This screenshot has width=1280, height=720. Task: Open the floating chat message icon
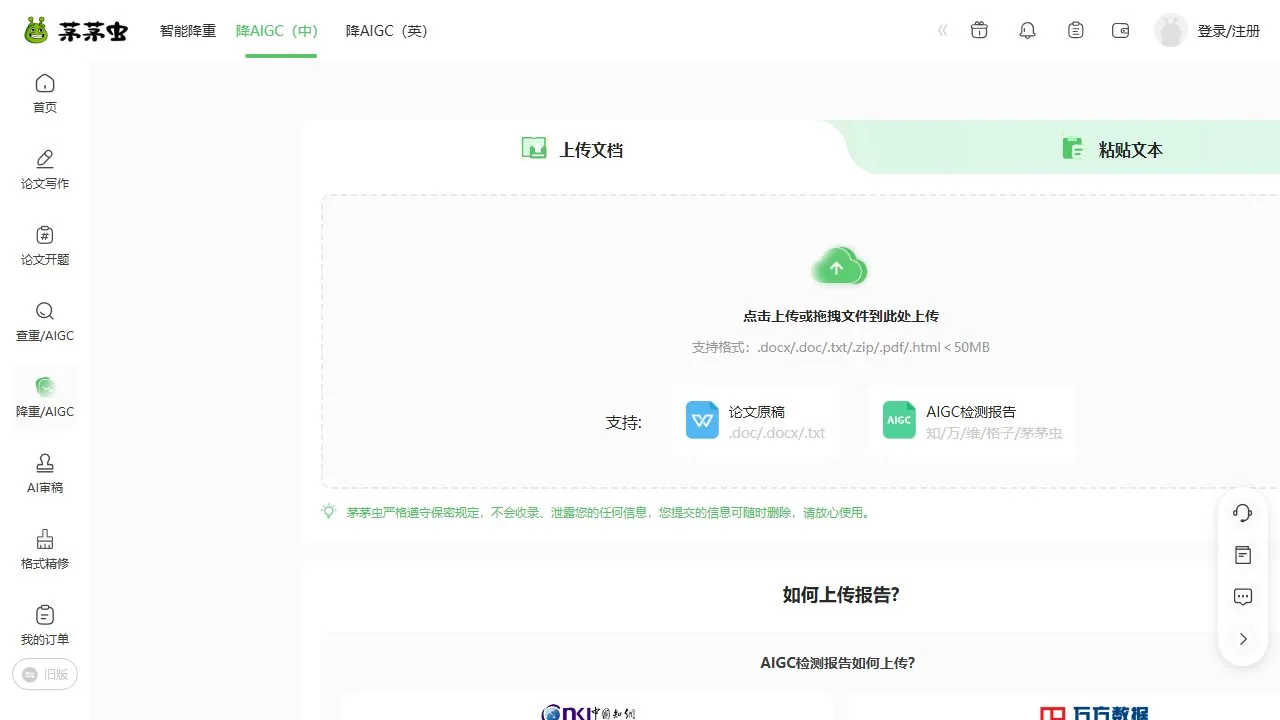point(1243,597)
